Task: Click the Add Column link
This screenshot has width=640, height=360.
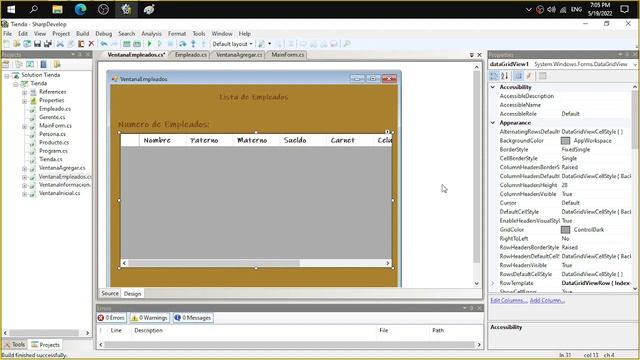Action: [547, 300]
